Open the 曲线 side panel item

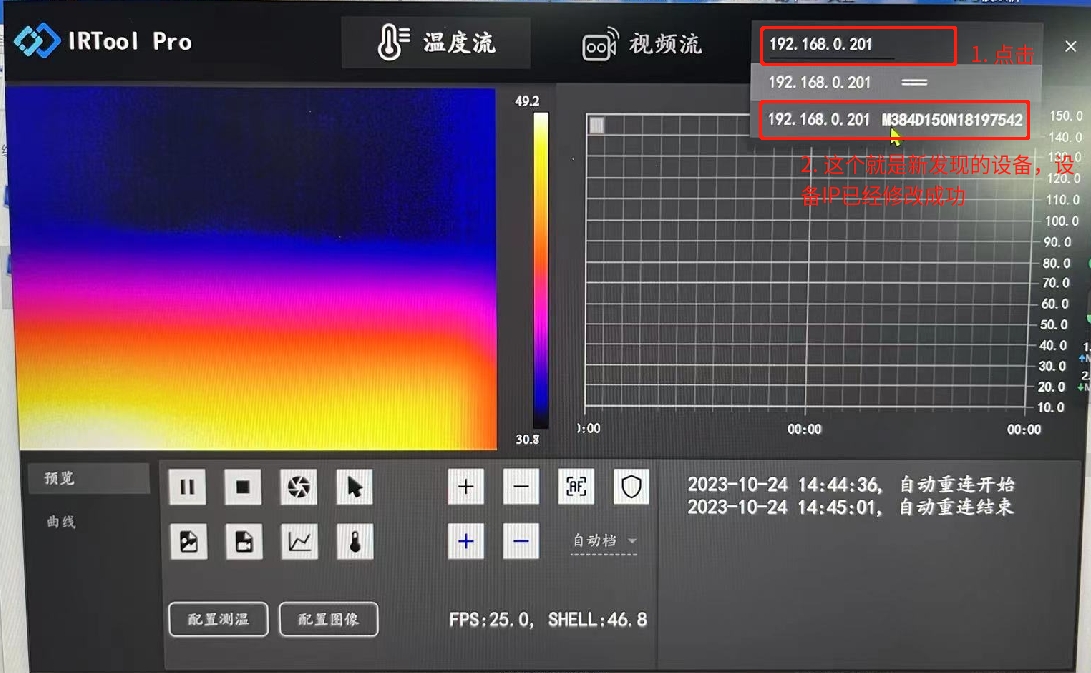[60, 522]
